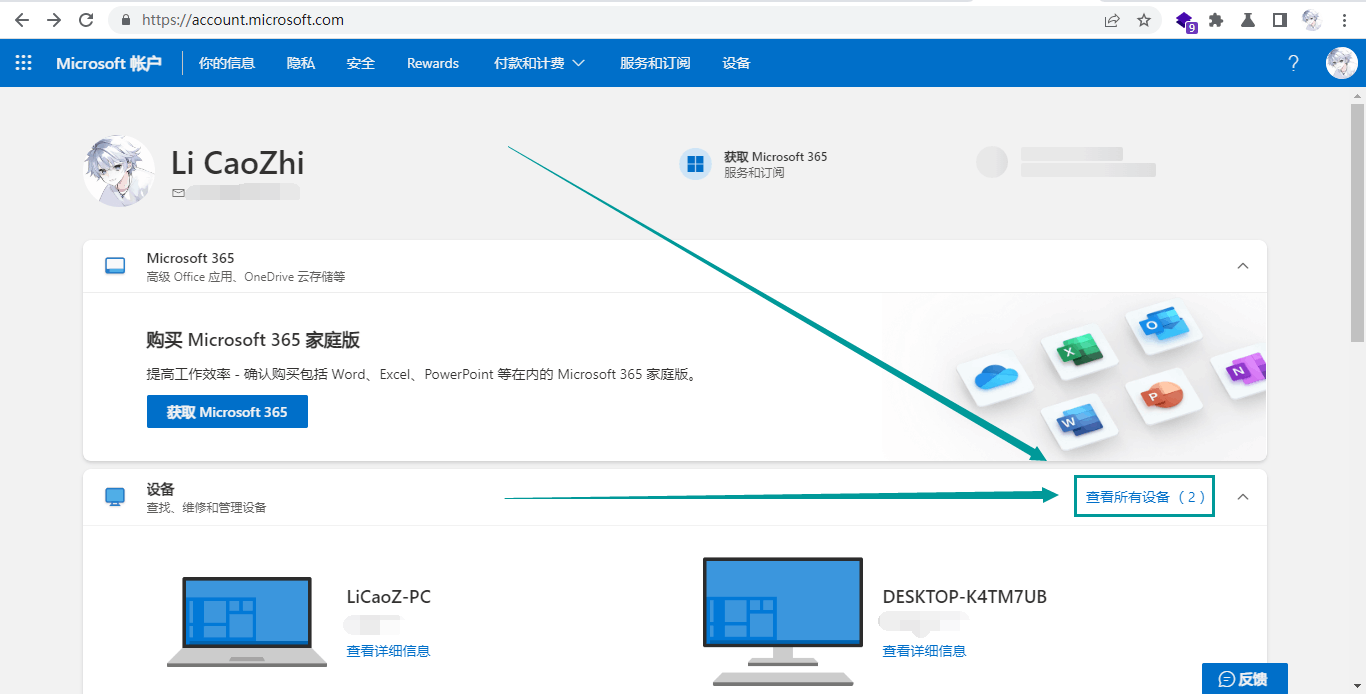
Task: Open the purple extension with badge 9
Action: (1185, 21)
